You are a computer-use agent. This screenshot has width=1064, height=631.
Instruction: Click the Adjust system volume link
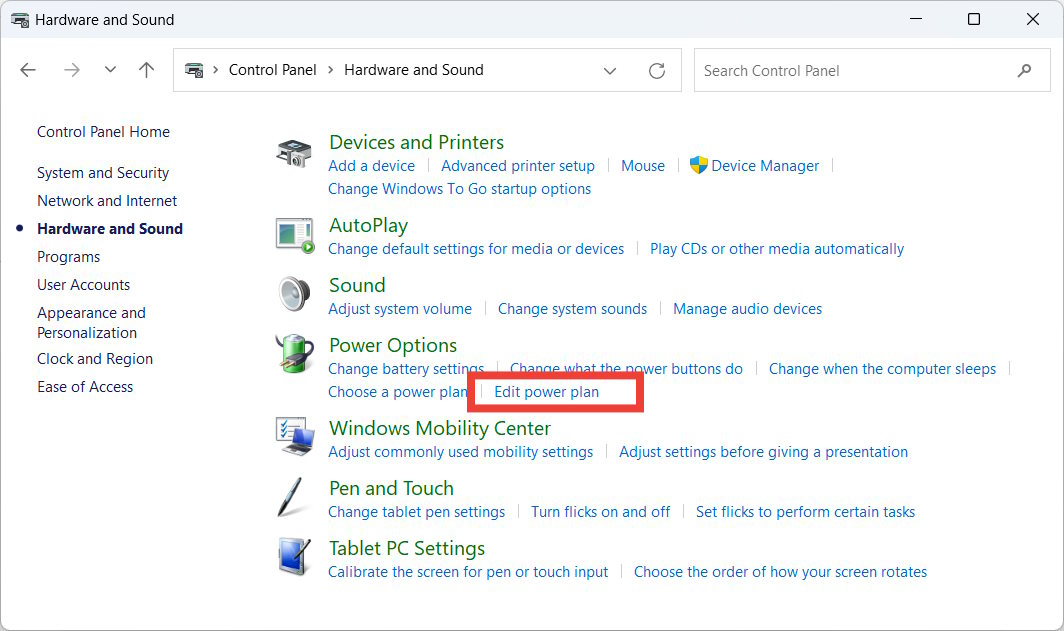tap(400, 309)
